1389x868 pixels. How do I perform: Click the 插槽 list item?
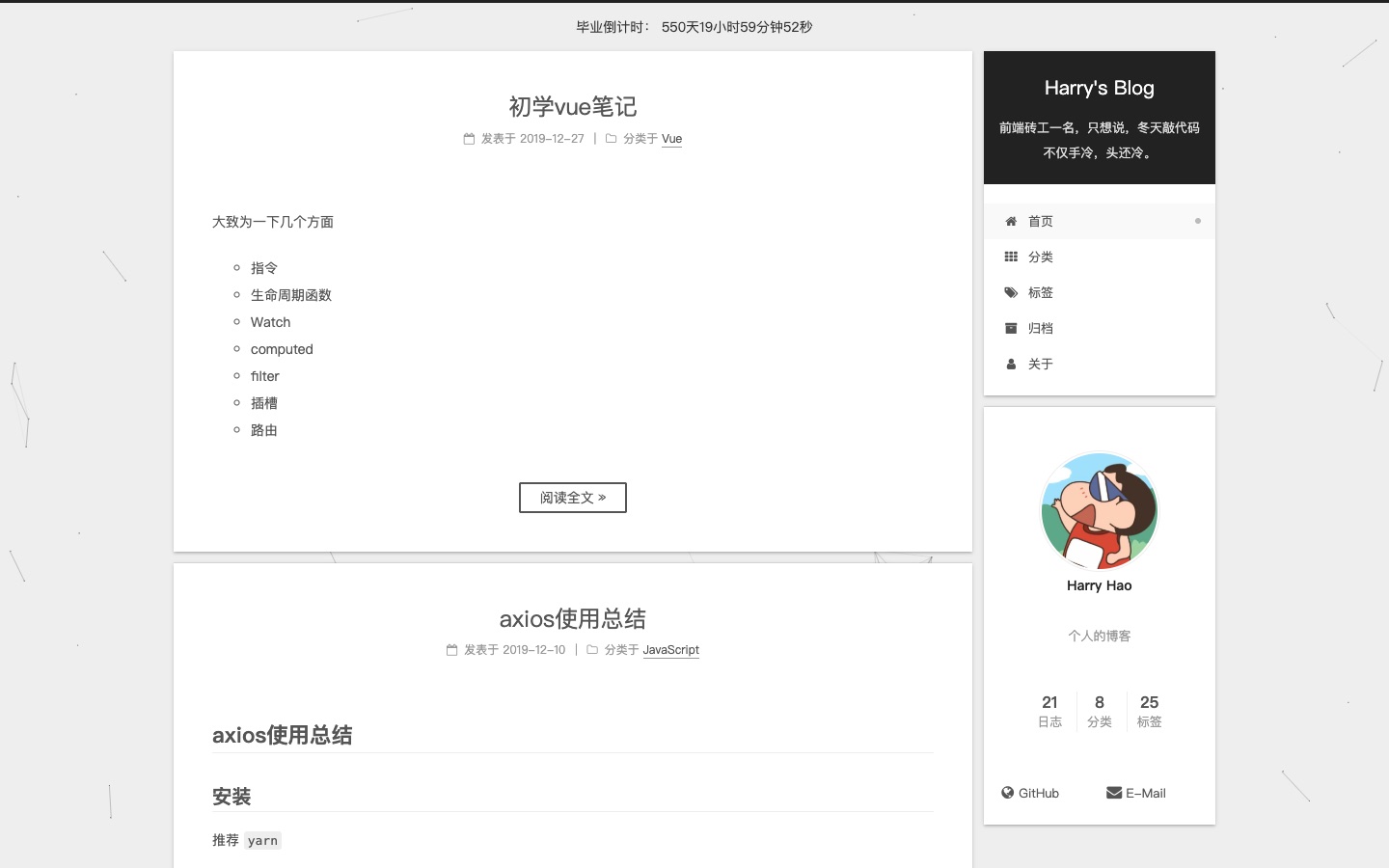(264, 403)
